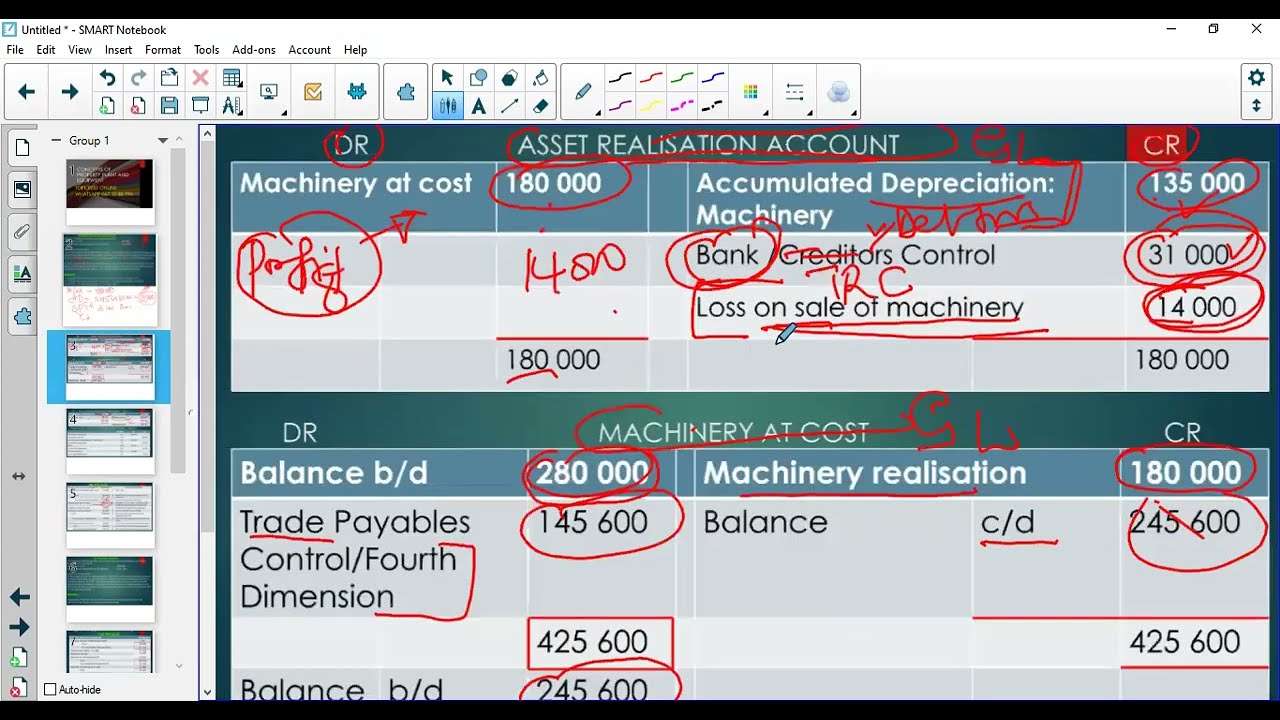
Task: Open the Line Style dropdown
Action: (795, 92)
